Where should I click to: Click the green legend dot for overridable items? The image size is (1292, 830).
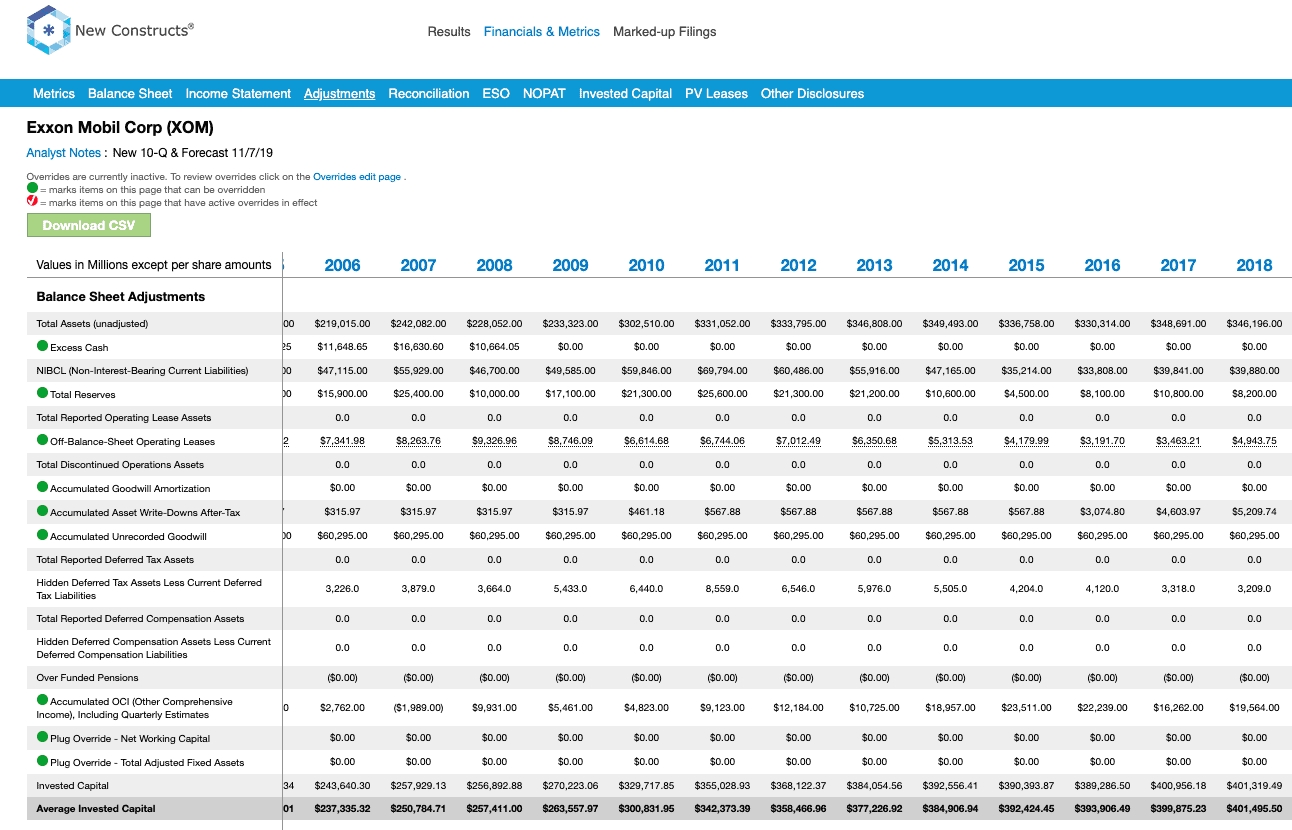(x=32, y=188)
